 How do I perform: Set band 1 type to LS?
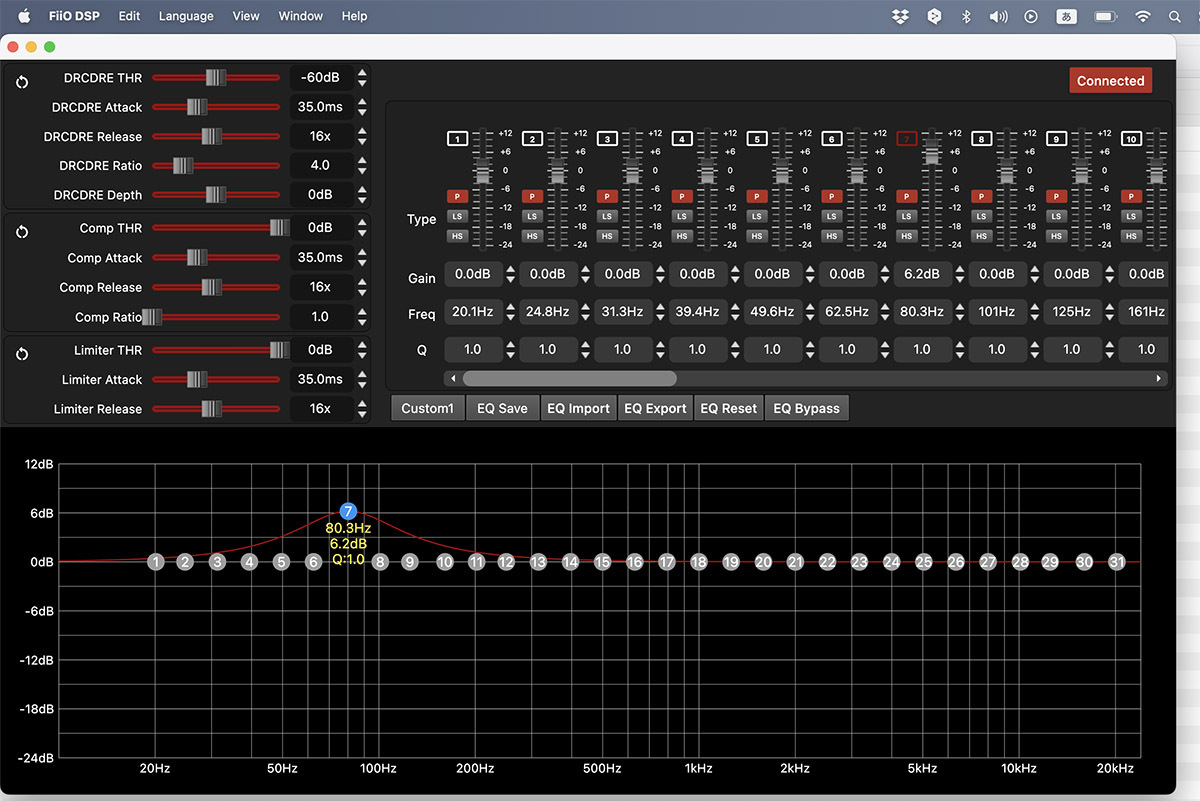(x=457, y=216)
